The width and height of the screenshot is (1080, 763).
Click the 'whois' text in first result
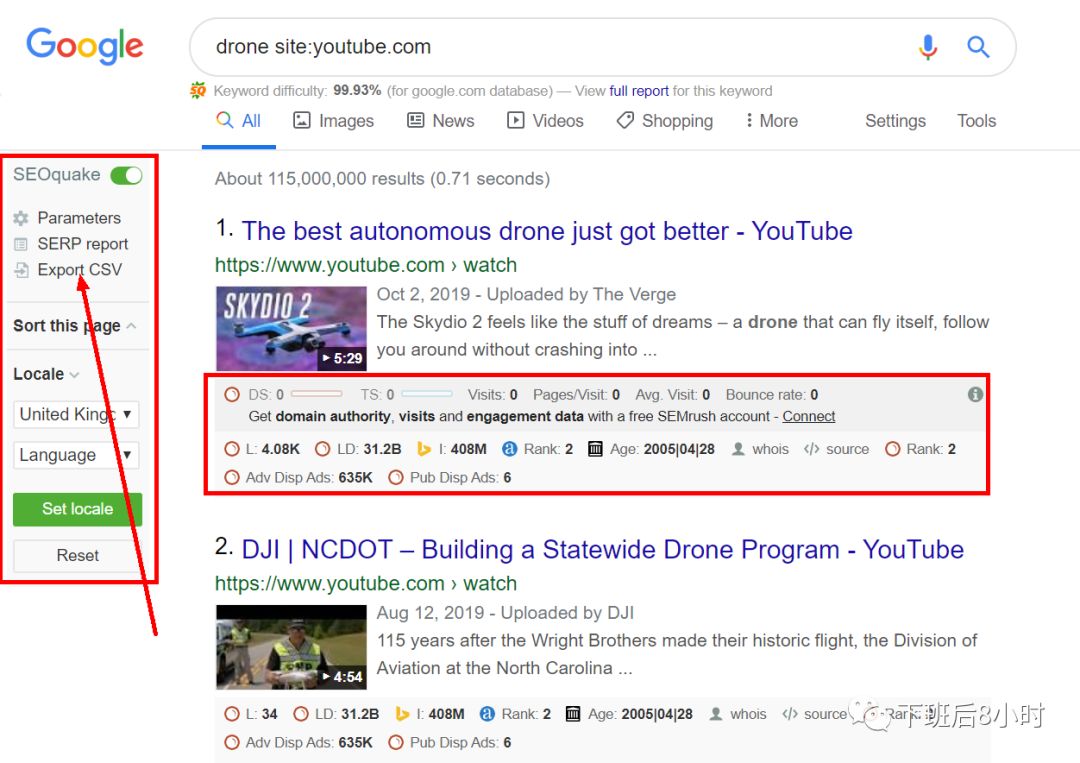[770, 449]
